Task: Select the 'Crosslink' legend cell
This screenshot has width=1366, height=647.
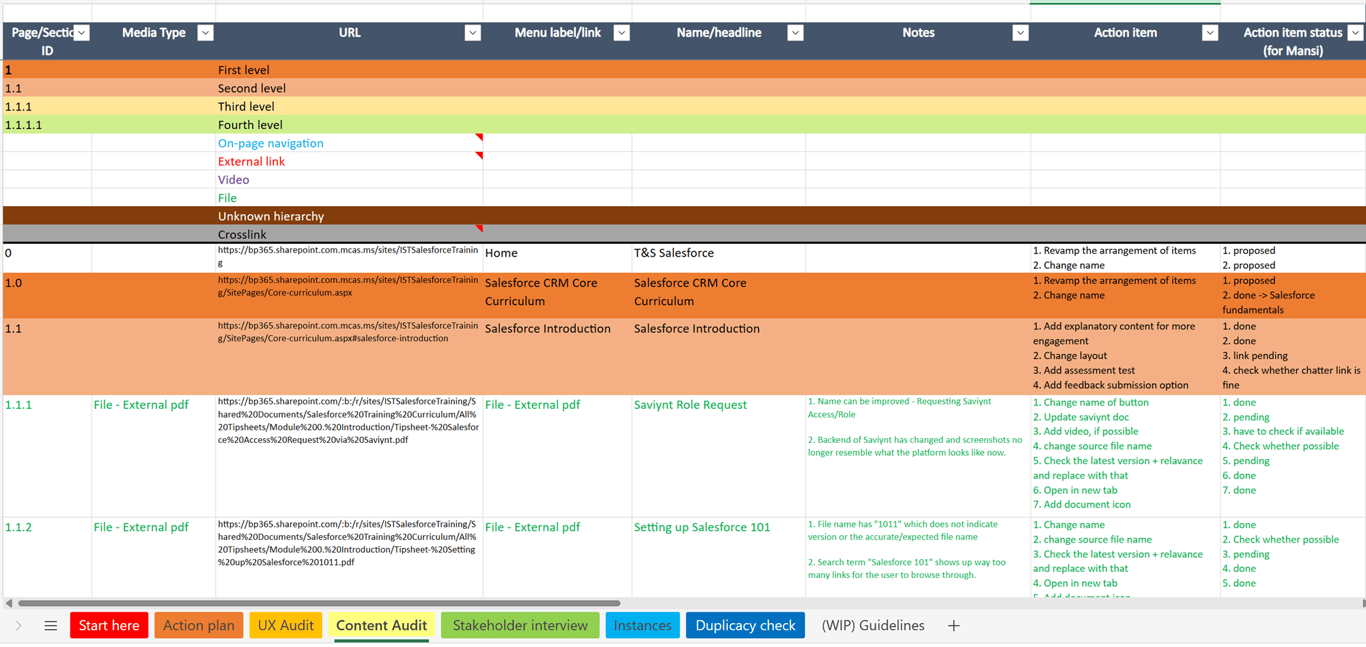Action: [x=349, y=234]
